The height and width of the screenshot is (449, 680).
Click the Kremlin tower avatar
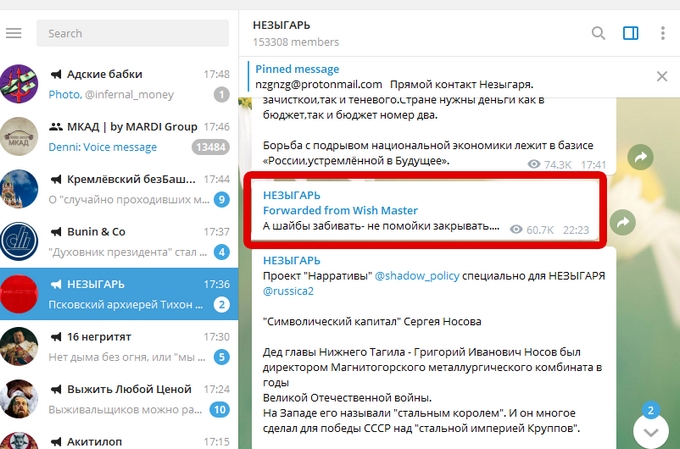(x=19, y=189)
